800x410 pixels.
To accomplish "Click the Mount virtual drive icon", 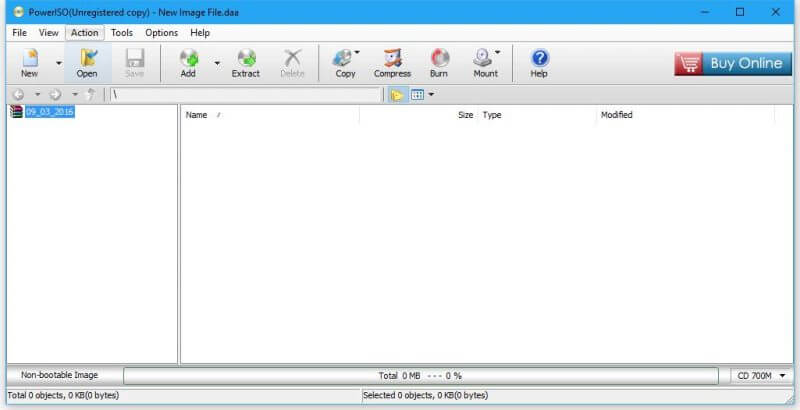I will click(486, 63).
